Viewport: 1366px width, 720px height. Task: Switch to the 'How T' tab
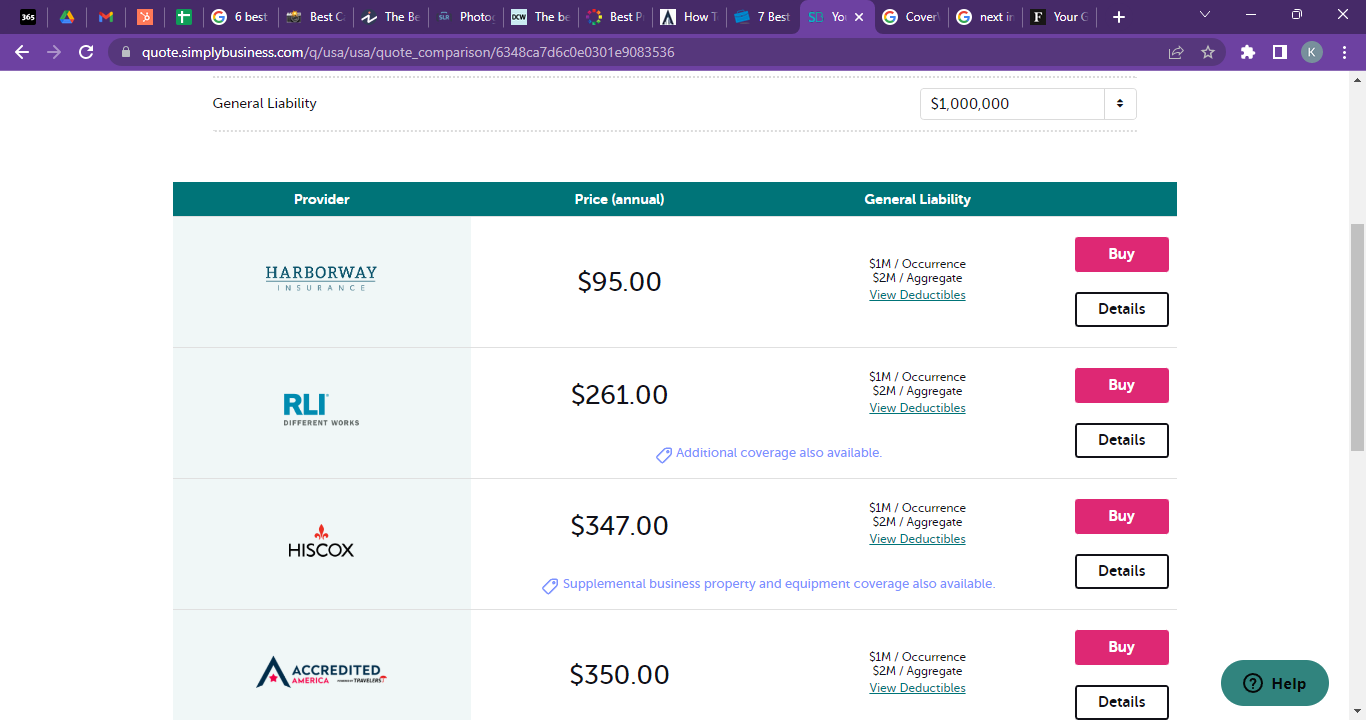click(688, 17)
